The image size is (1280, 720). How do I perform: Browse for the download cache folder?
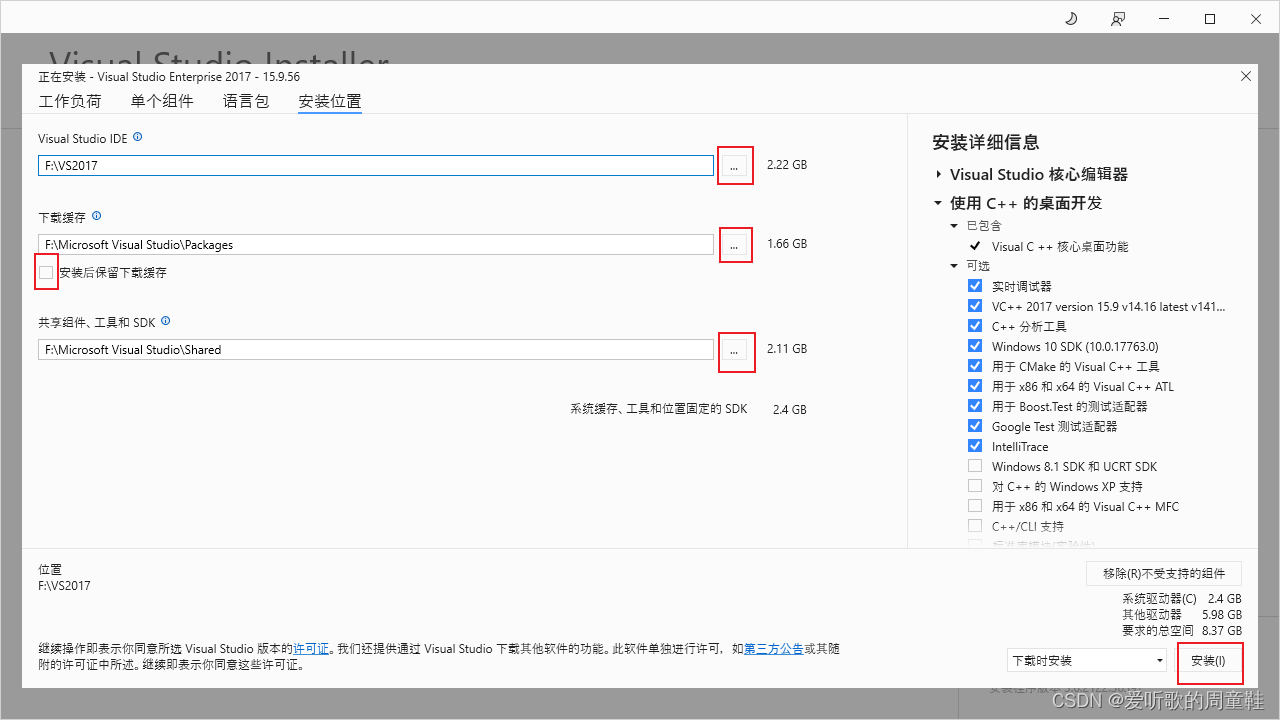(x=735, y=244)
